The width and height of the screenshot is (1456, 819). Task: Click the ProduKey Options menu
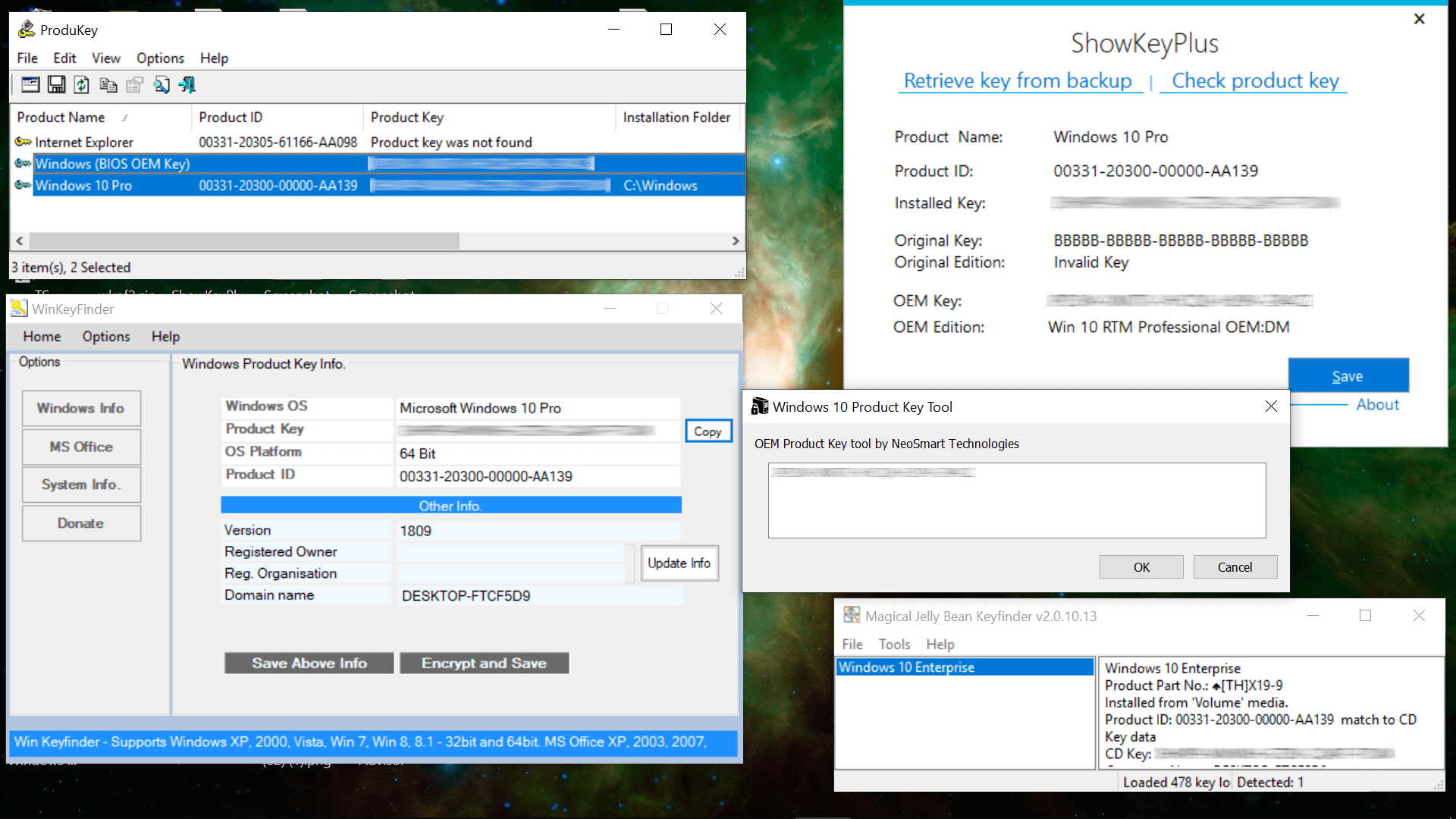coord(159,58)
